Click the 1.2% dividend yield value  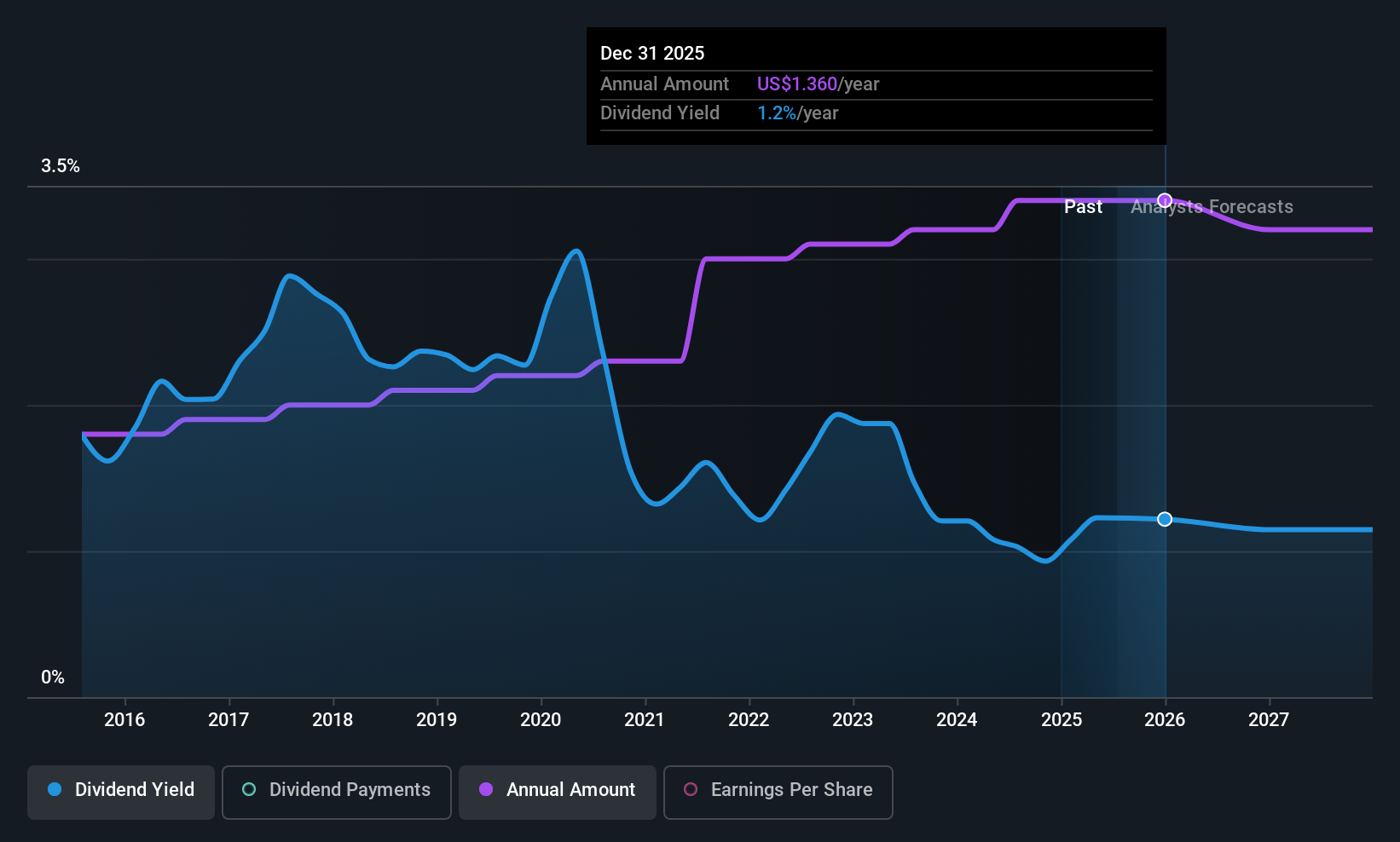click(777, 113)
